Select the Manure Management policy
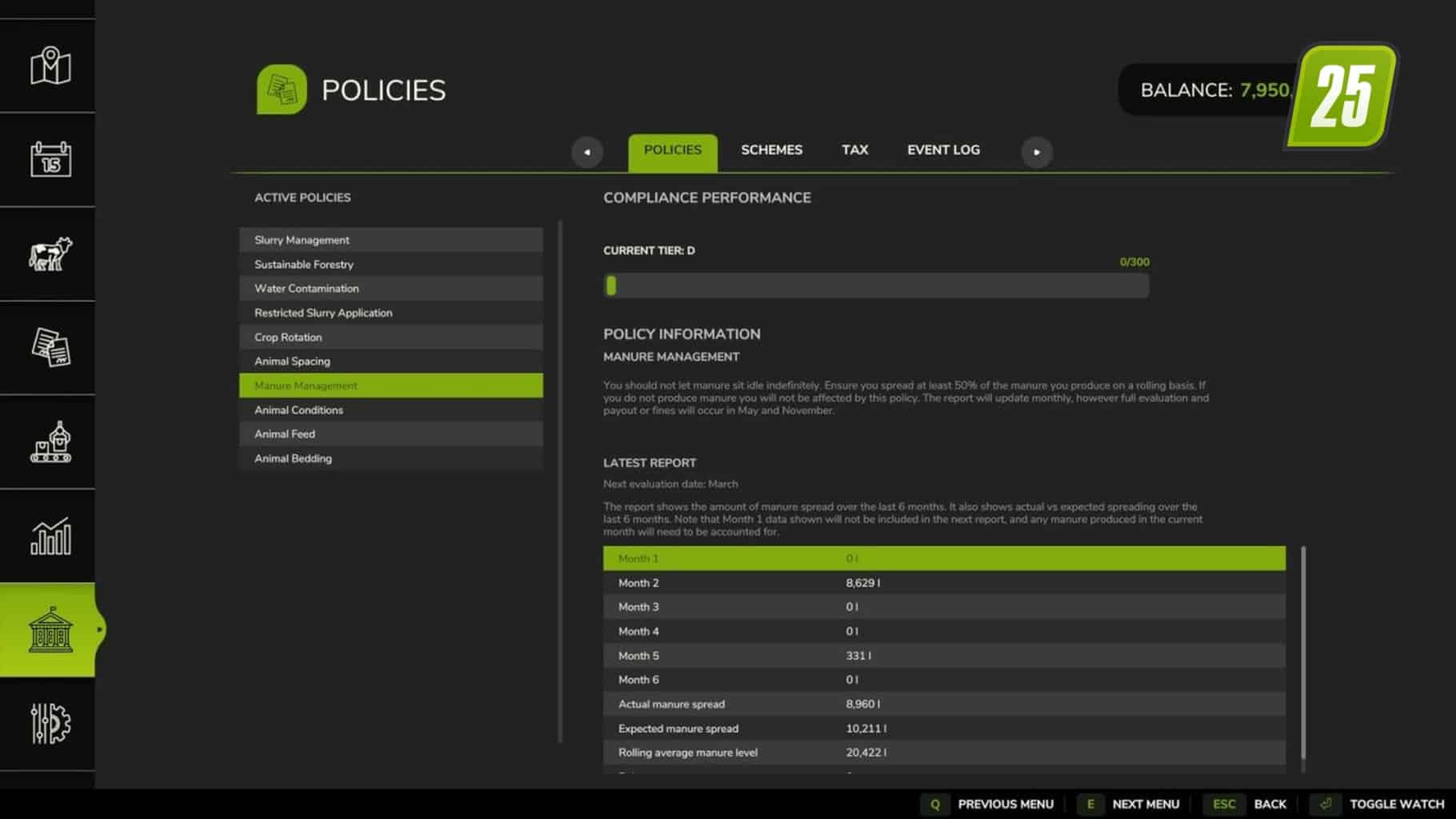Viewport: 1456px width, 819px height. (x=391, y=386)
